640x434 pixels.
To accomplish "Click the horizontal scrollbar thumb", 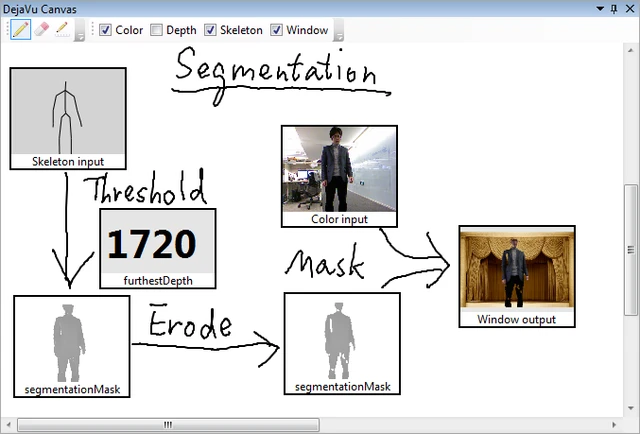I will pos(168,425).
